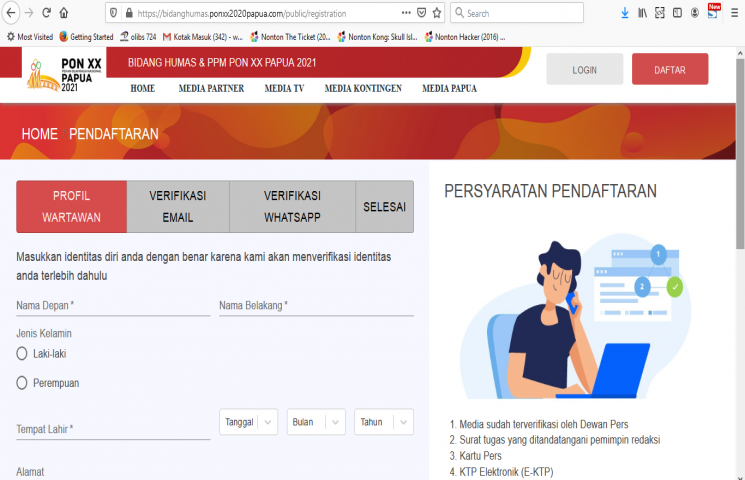Focus the Nama Depan input field
This screenshot has width=745, height=480.
(x=112, y=305)
